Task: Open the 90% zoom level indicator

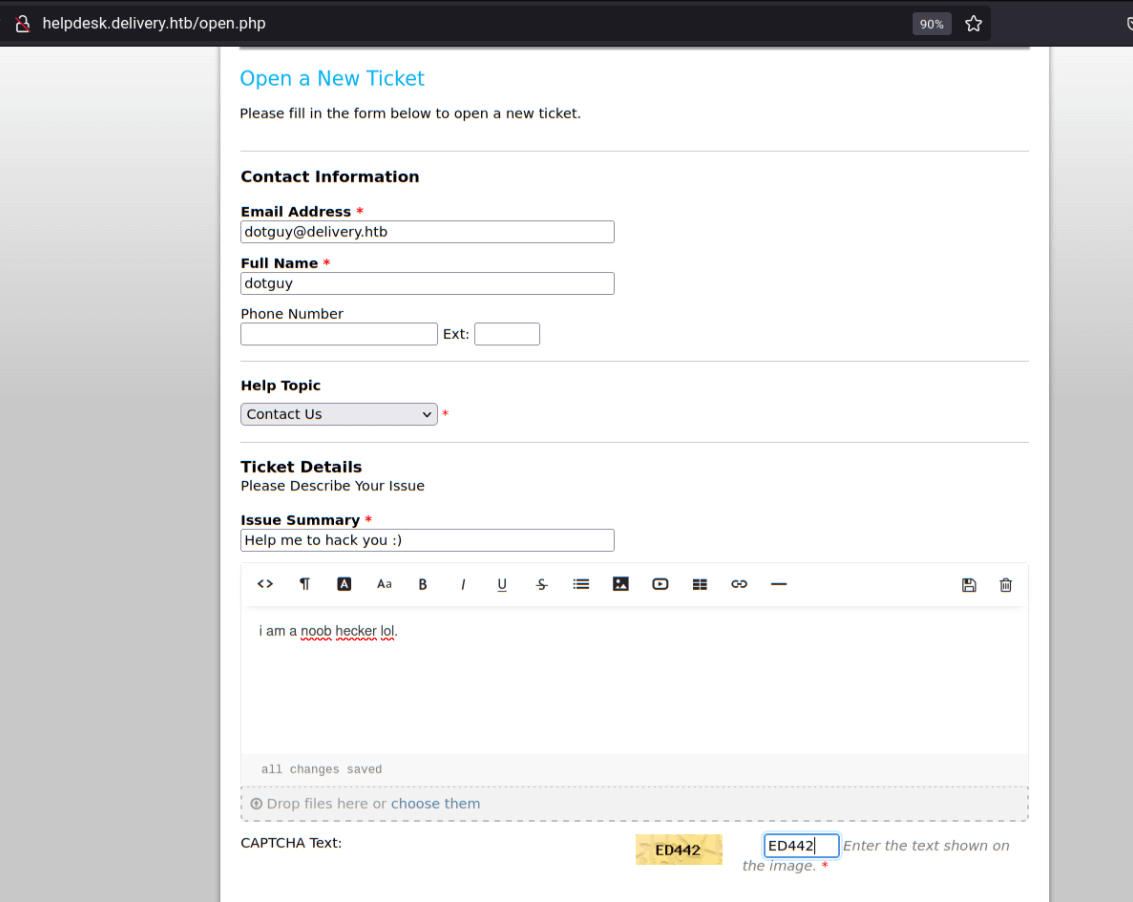Action: tap(931, 24)
